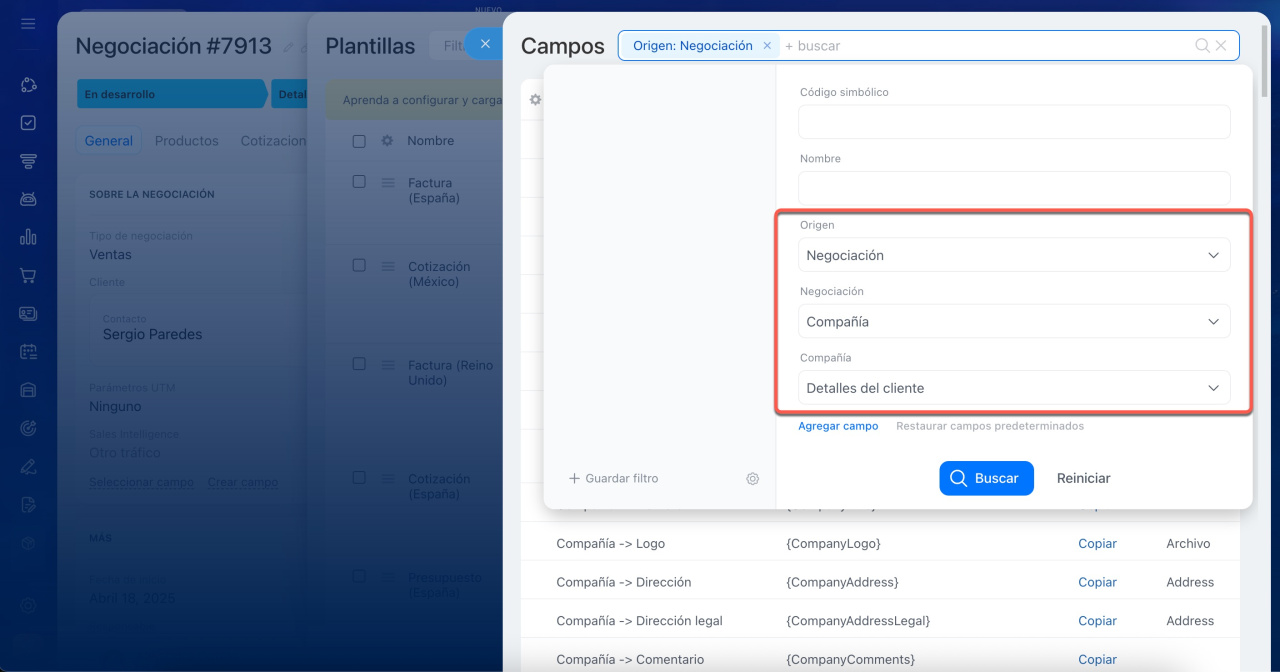Open the Tasks checkmark icon in sidebar
The height and width of the screenshot is (672, 1280).
[x=28, y=123]
